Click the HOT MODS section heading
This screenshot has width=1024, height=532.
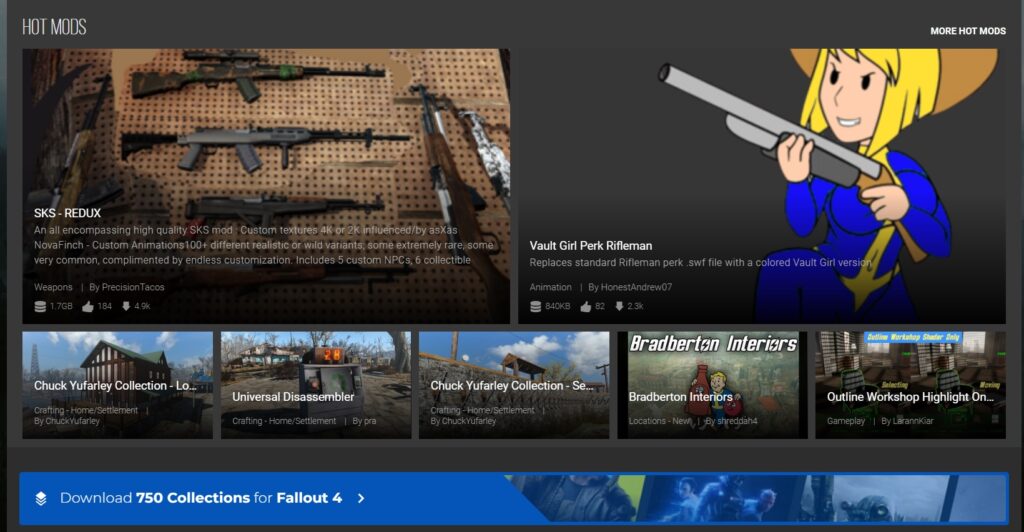coord(54,27)
